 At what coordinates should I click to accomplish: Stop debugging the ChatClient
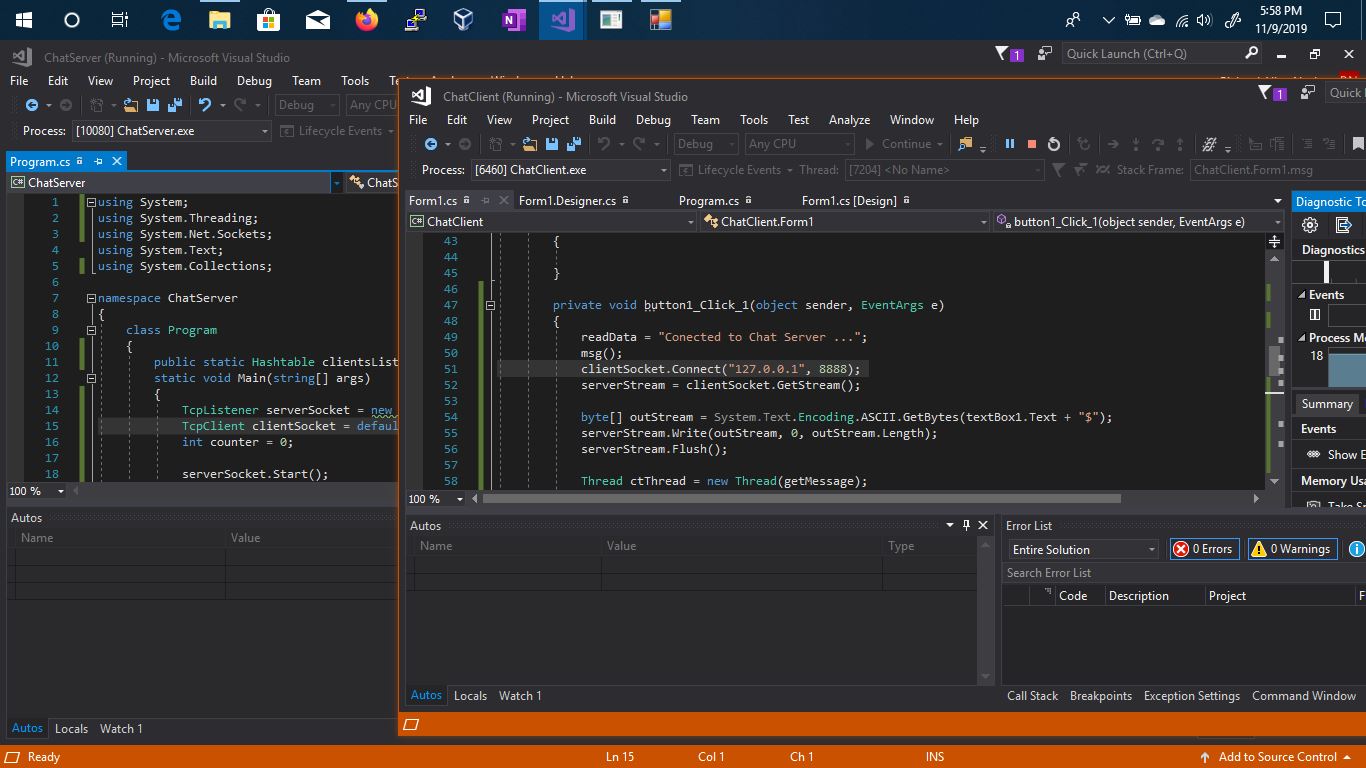pos(1032,144)
